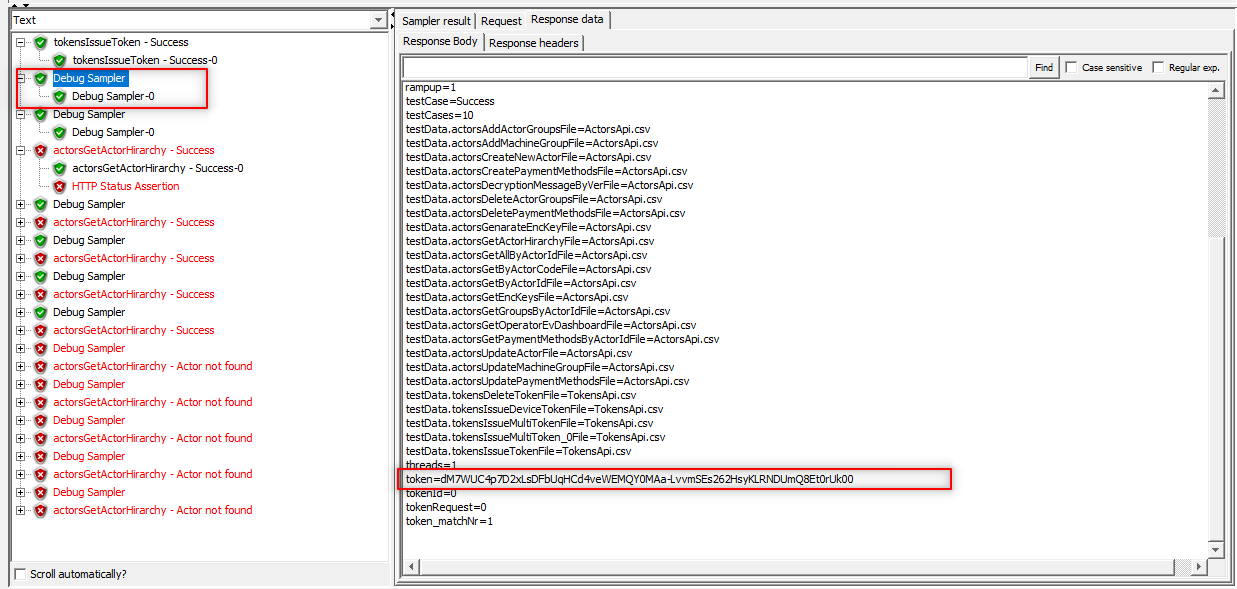
Task: Click into the response search field
Action: [715, 67]
